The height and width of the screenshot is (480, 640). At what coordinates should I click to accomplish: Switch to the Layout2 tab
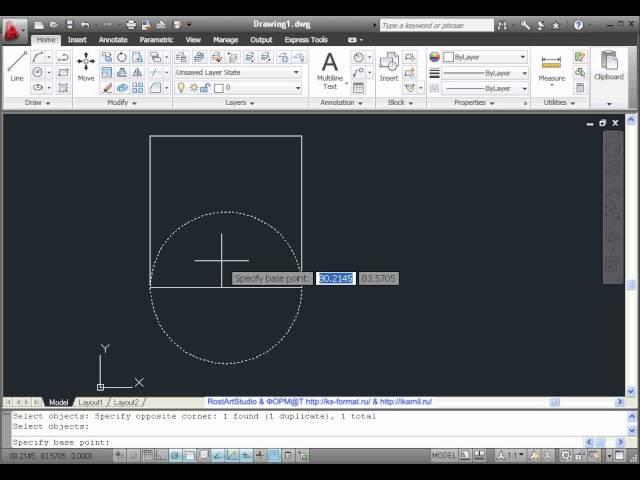[126, 402]
